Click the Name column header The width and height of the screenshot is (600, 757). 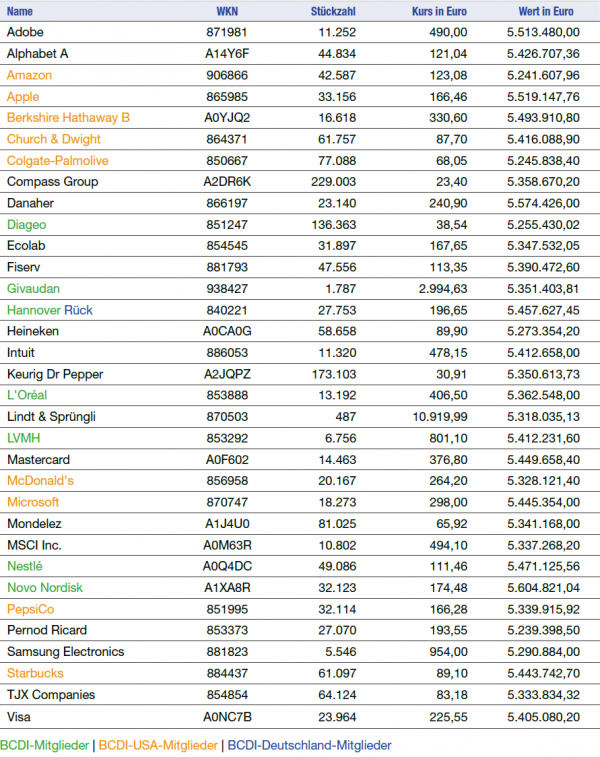pos(20,11)
